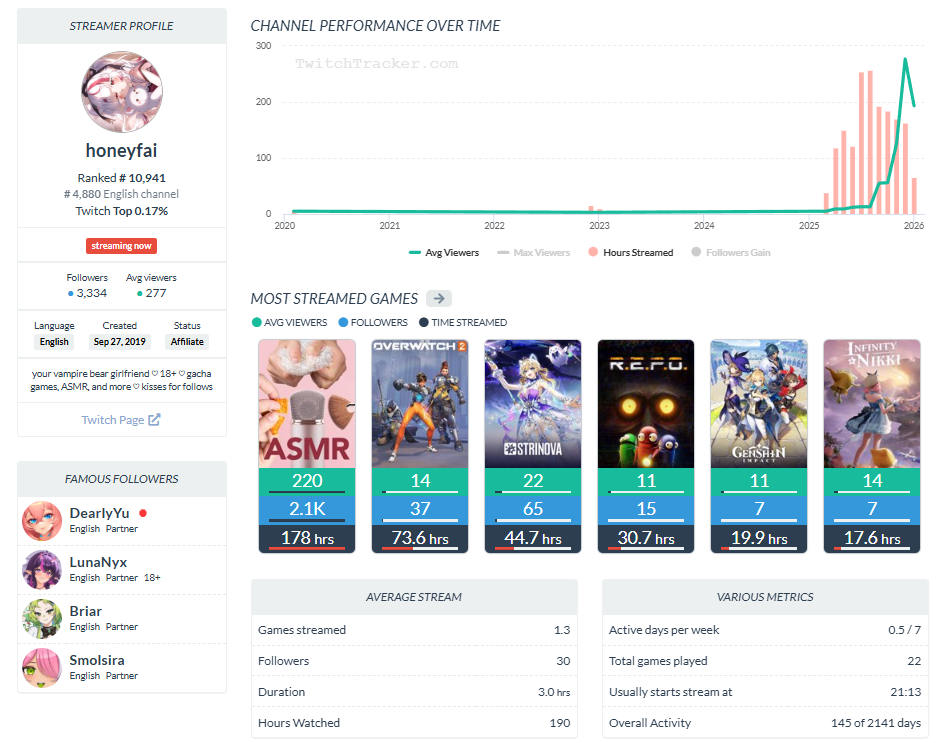
Task: Open LunaNyx's channel name link
Action: (x=98, y=562)
